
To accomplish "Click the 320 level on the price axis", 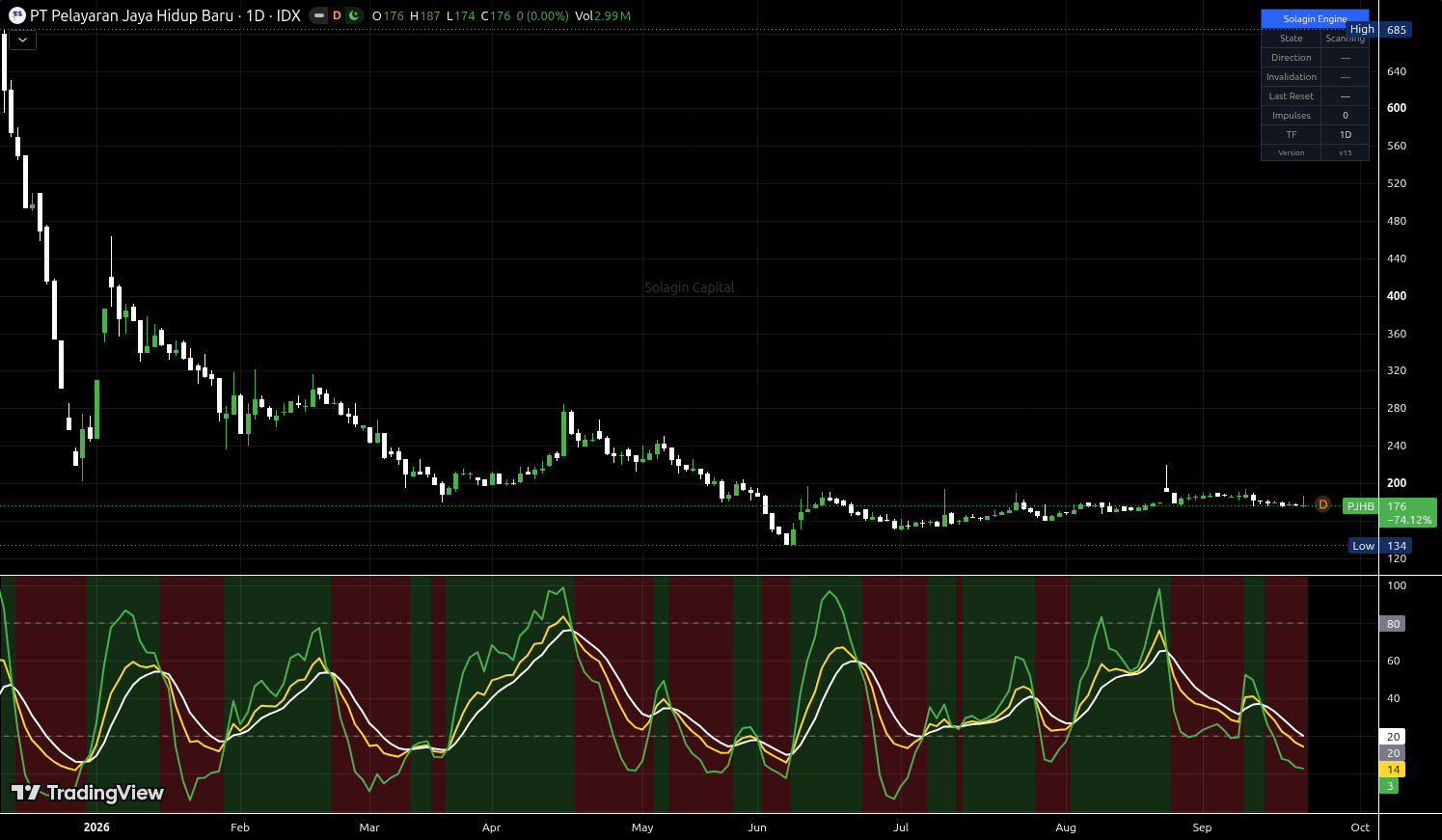I will tap(1397, 370).
